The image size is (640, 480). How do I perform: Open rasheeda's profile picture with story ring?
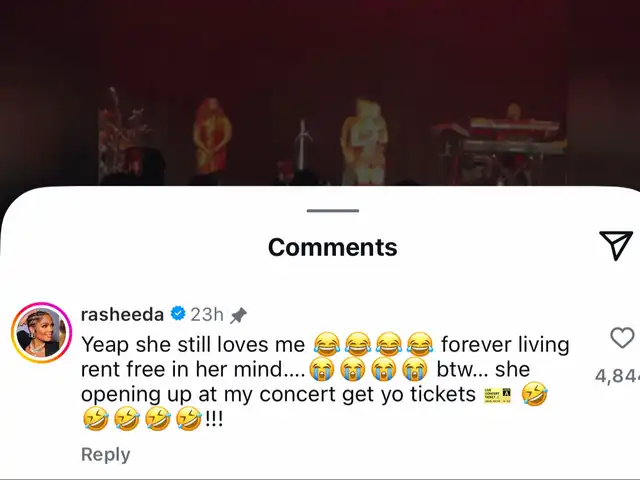pyautogui.click(x=41, y=332)
